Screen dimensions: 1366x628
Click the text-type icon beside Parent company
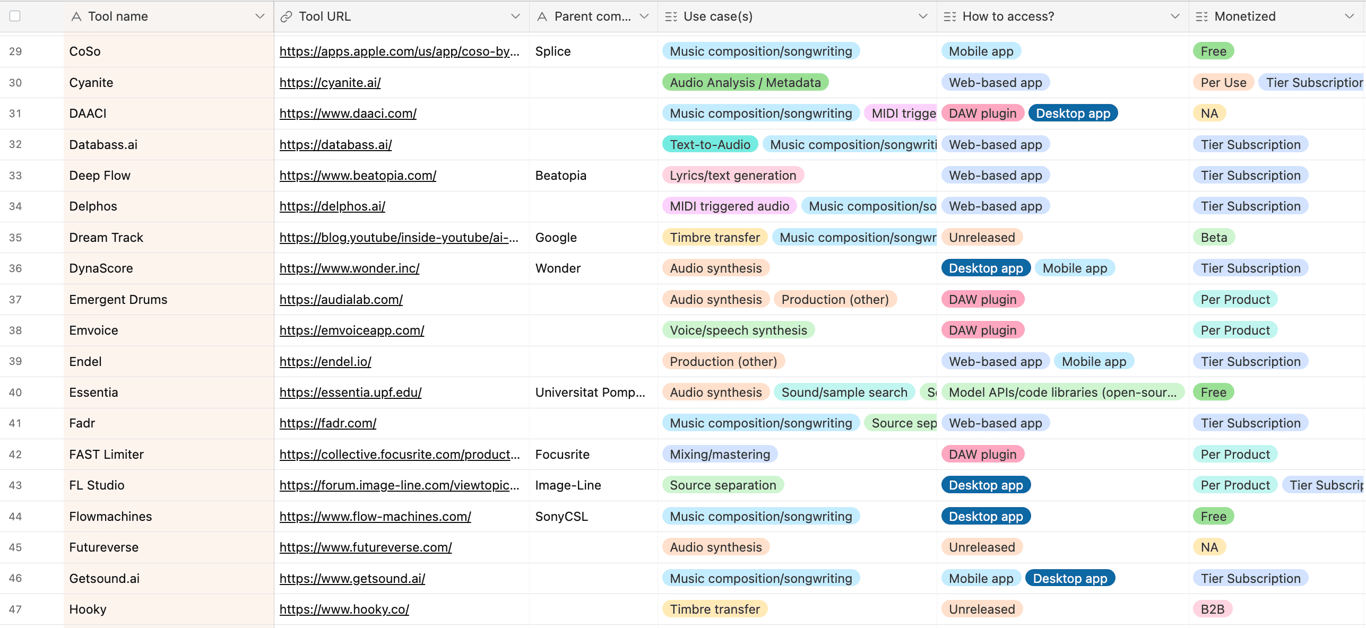coord(542,16)
